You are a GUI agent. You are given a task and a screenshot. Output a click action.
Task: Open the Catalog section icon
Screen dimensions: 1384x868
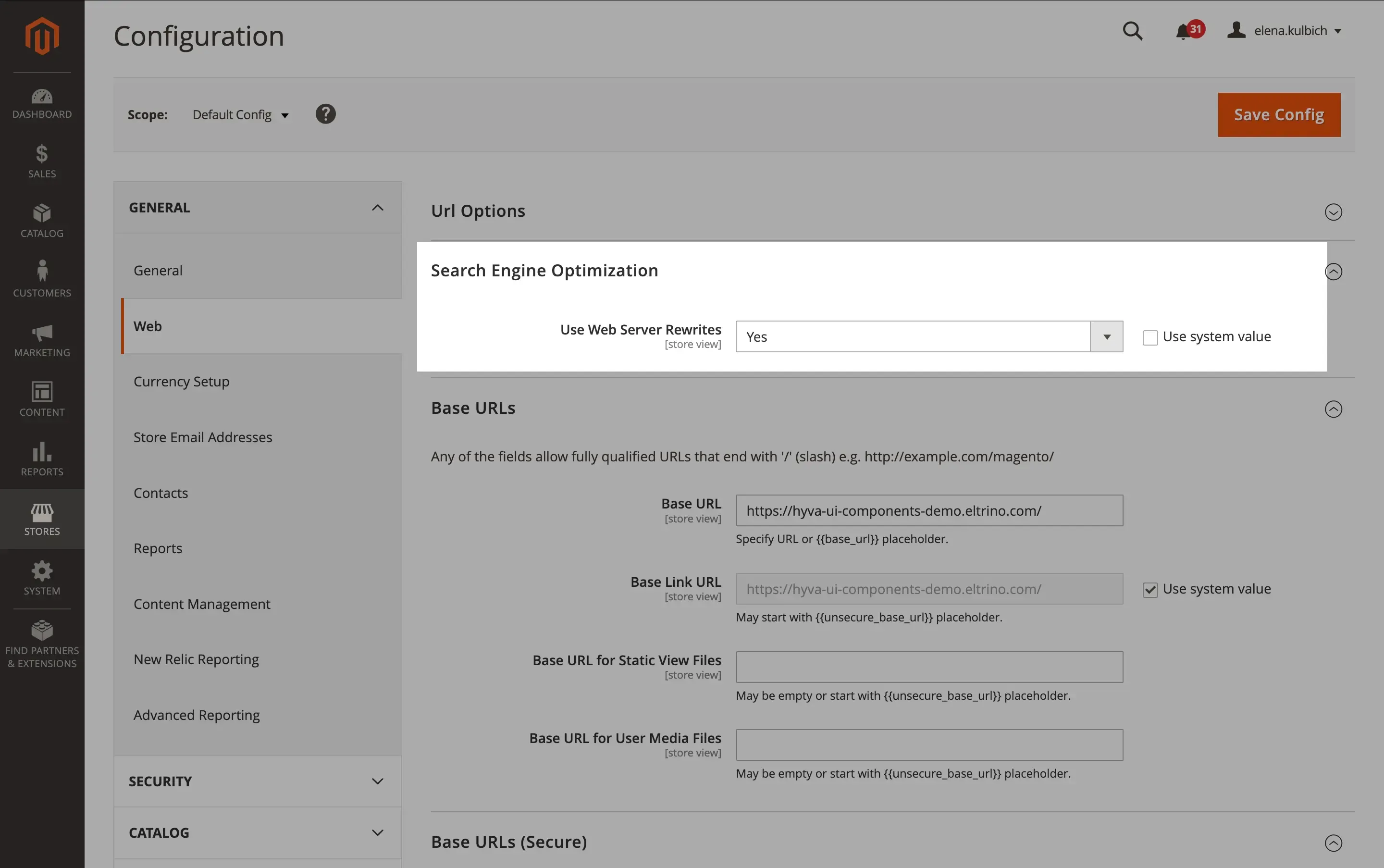(x=42, y=220)
